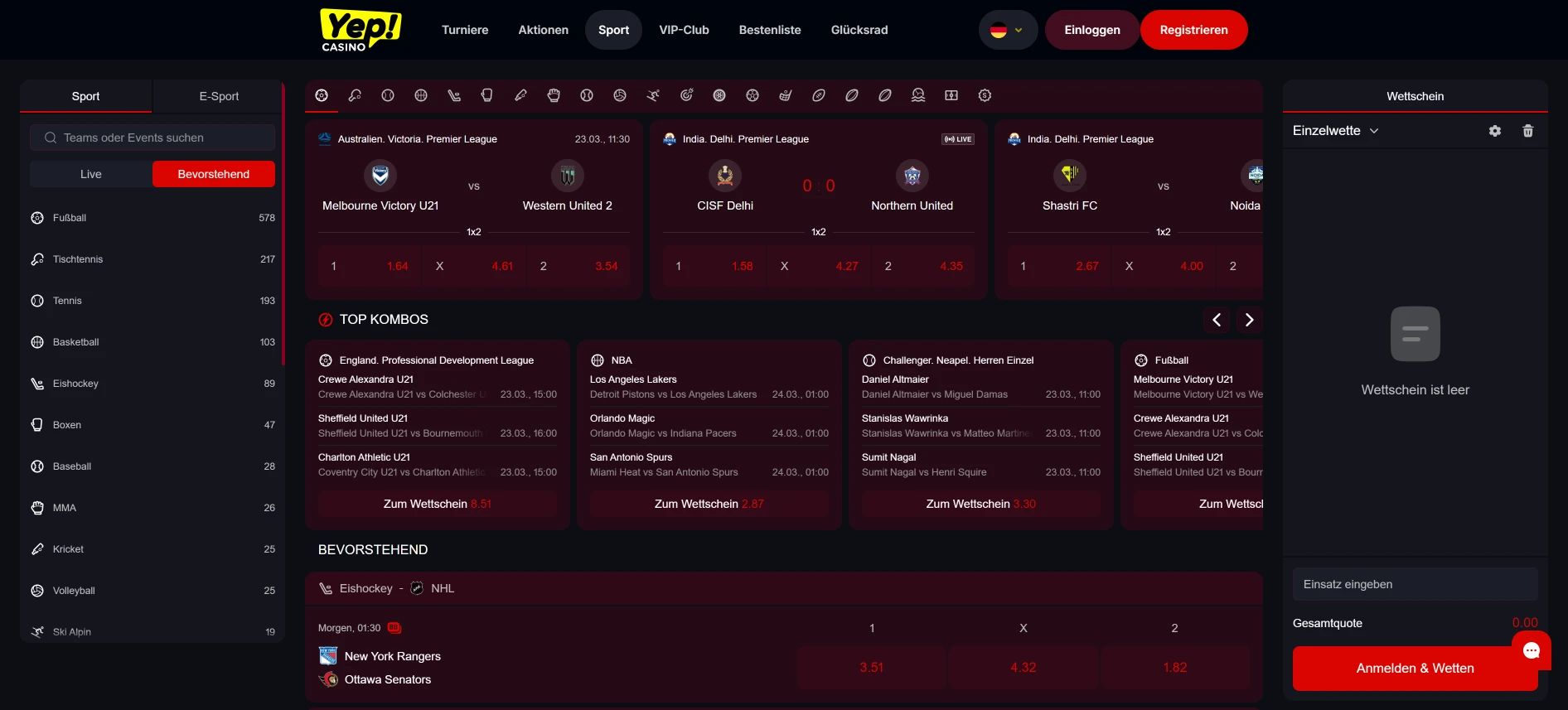Viewport: 1568px width, 710px height.
Task: Select Kricket in the sidebar list
Action: coord(152,549)
